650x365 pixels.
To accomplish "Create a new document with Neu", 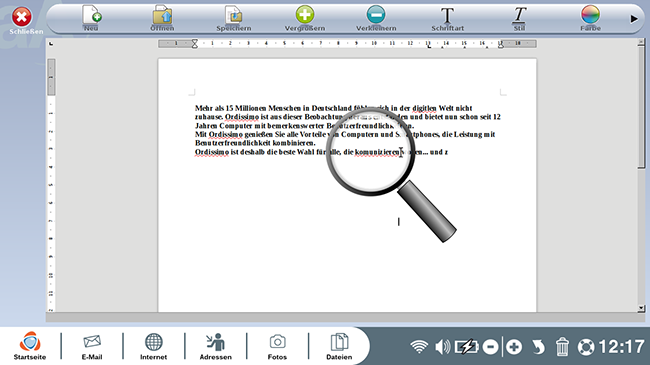I will [91, 18].
